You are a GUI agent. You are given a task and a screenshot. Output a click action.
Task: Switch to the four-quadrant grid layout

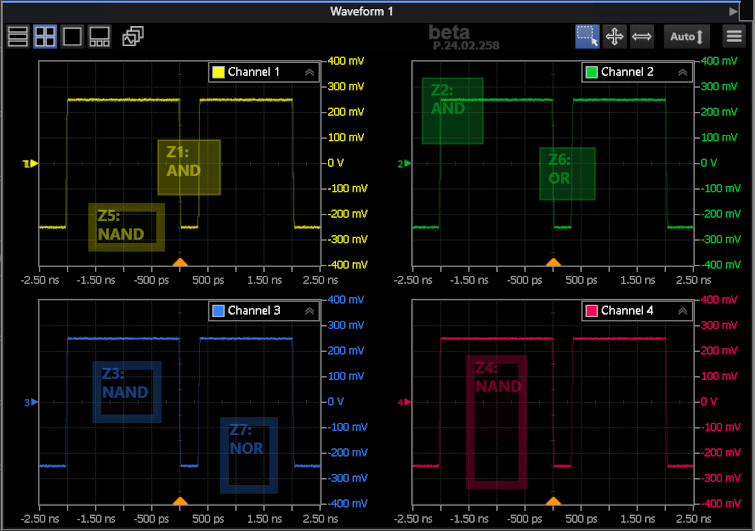coord(45,37)
